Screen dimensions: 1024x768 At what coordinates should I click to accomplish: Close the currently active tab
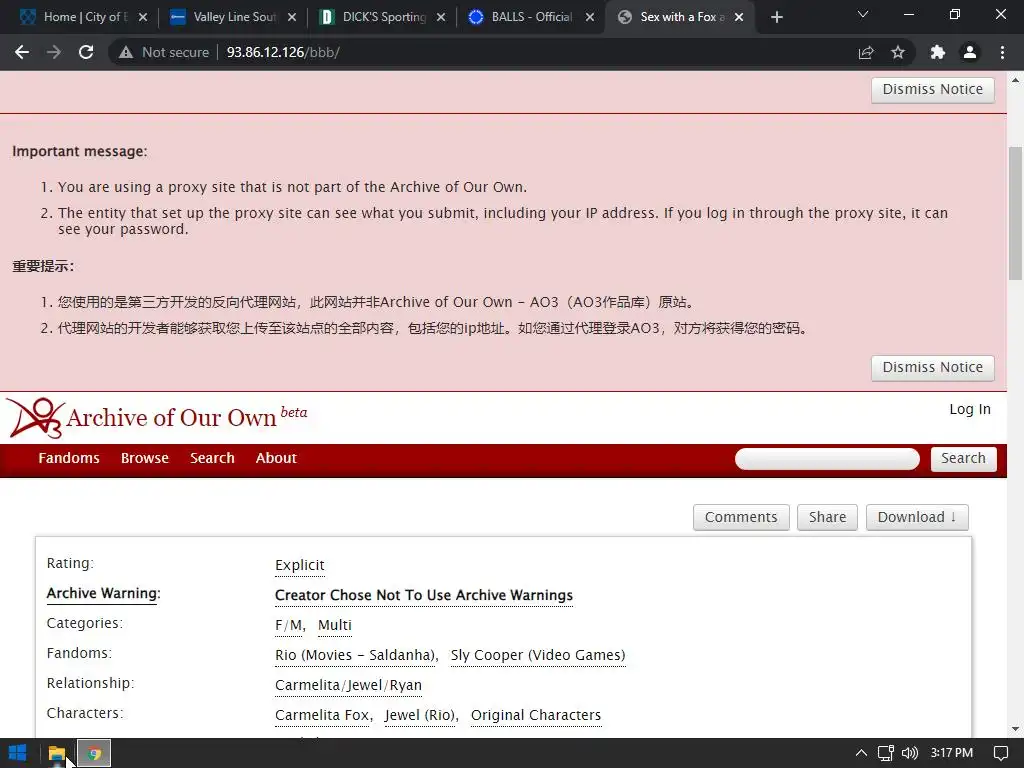click(x=739, y=17)
